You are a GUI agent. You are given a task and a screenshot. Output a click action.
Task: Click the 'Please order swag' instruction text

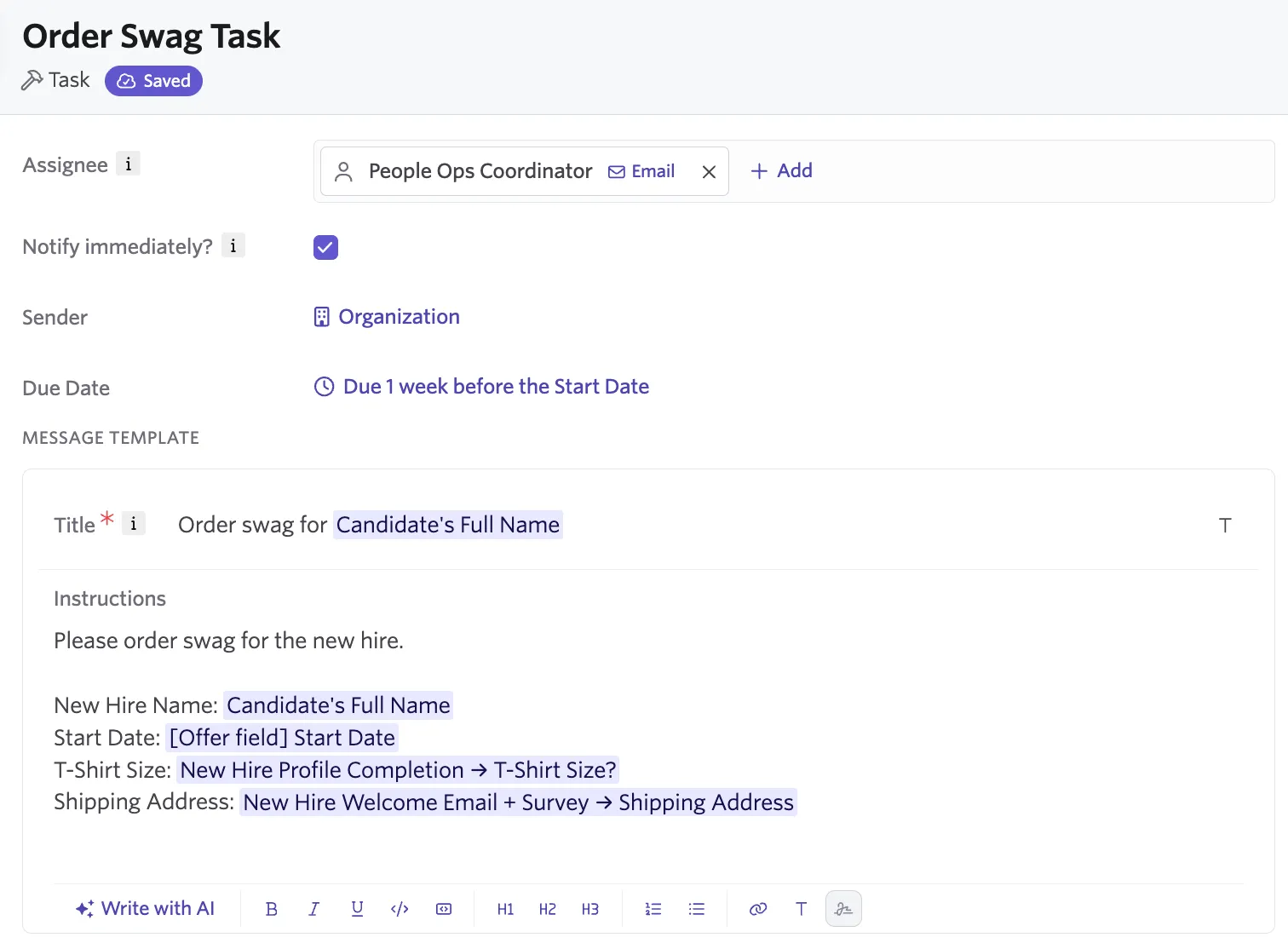click(x=228, y=641)
